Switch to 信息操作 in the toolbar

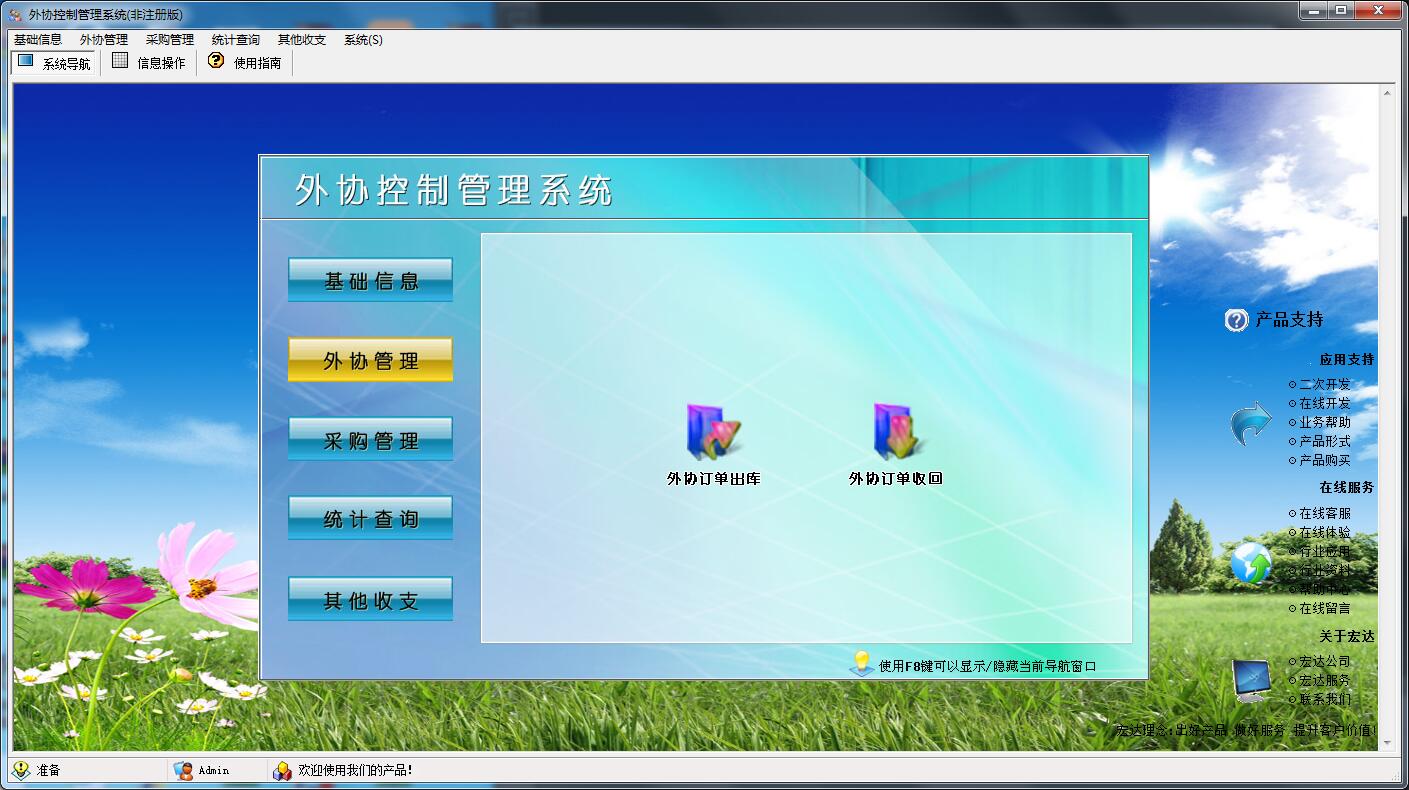149,63
